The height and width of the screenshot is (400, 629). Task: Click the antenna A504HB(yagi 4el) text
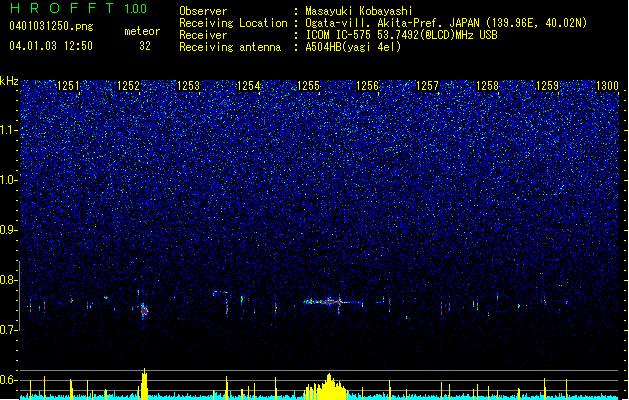[x=353, y=47]
